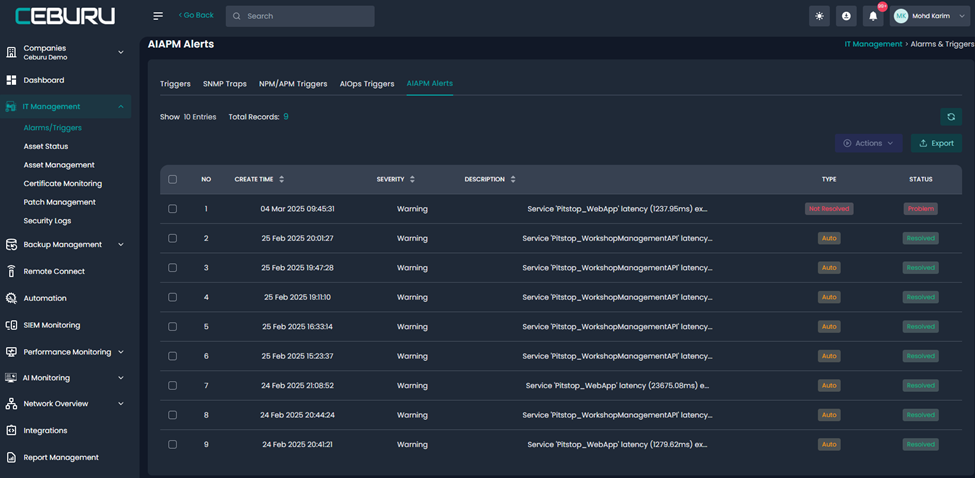Click the Performance Monitoring icon
The image size is (975, 478).
tap(11, 352)
